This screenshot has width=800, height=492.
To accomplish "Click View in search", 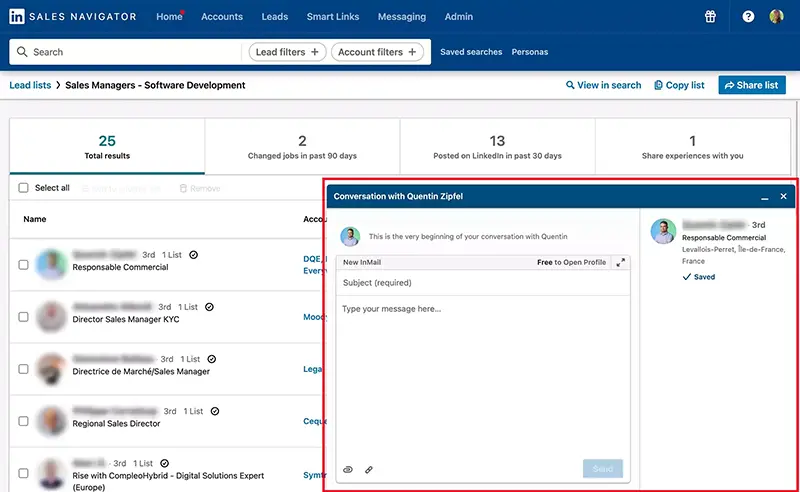I will pos(604,85).
